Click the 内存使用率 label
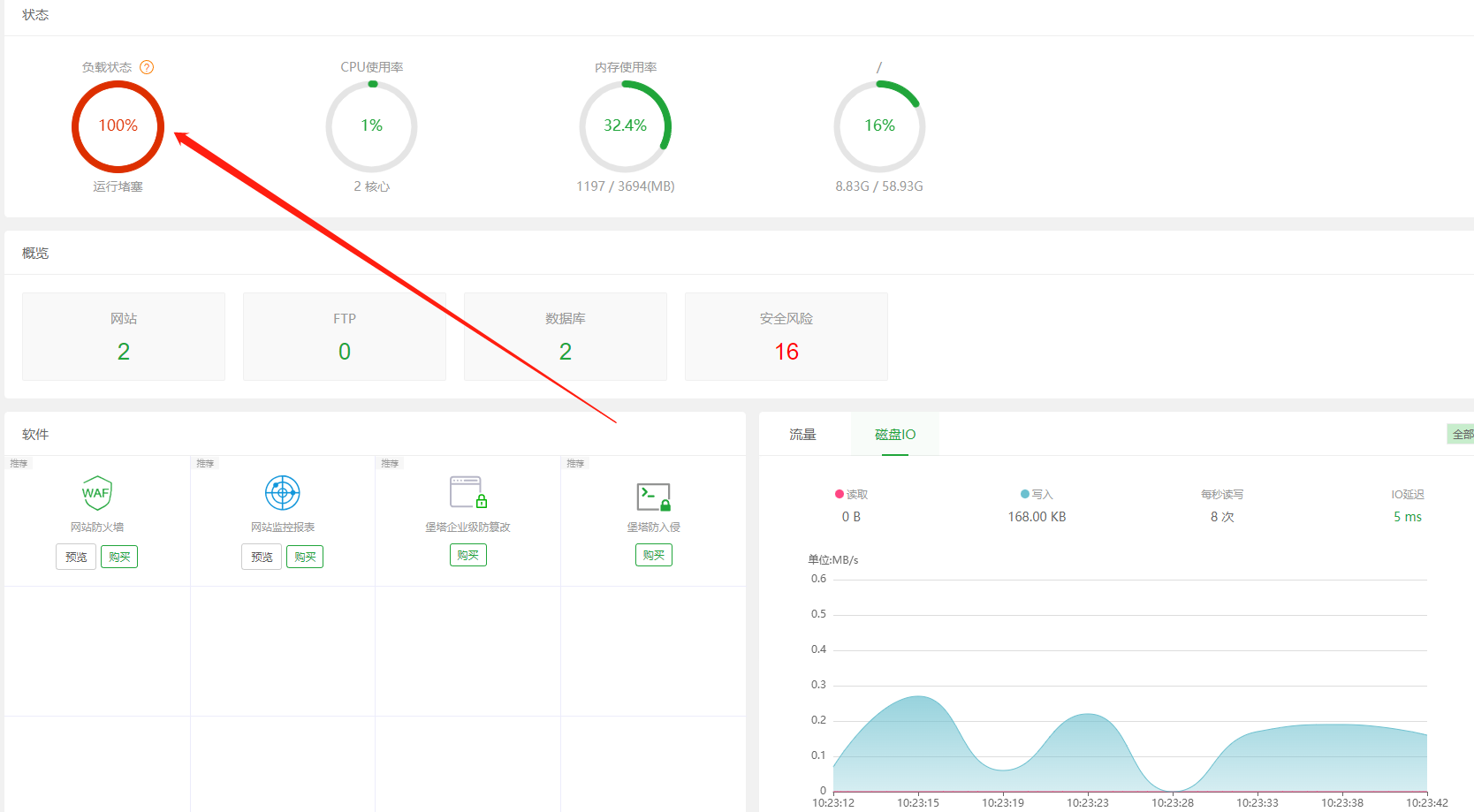 pos(626,67)
